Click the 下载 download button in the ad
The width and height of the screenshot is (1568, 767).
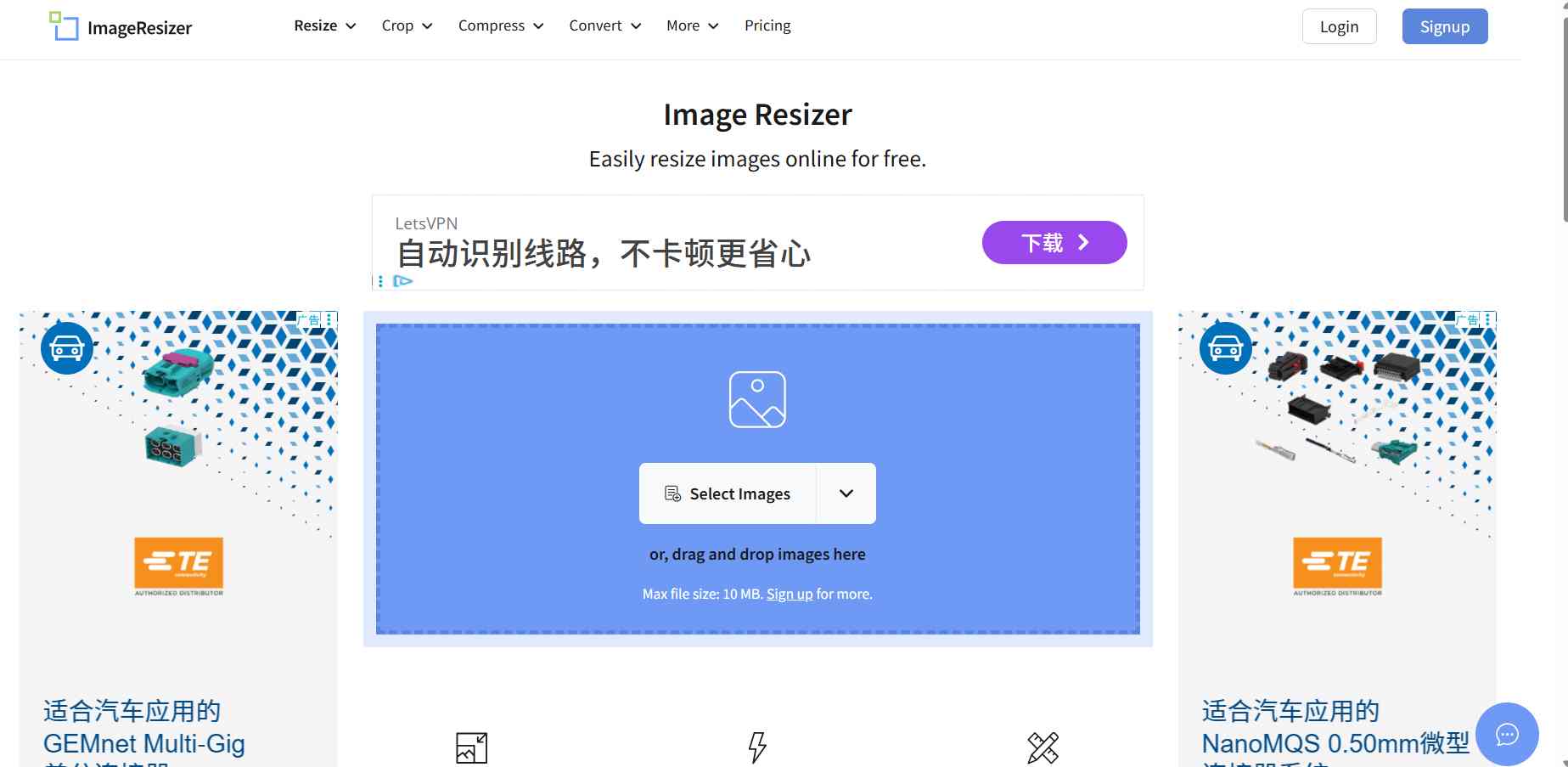[x=1054, y=242]
